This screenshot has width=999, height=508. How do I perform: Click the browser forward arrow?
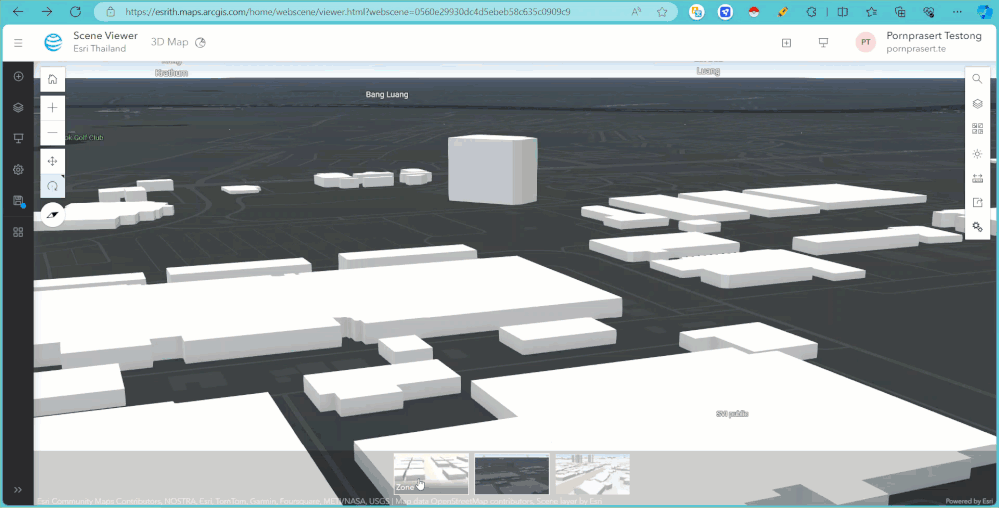47,11
